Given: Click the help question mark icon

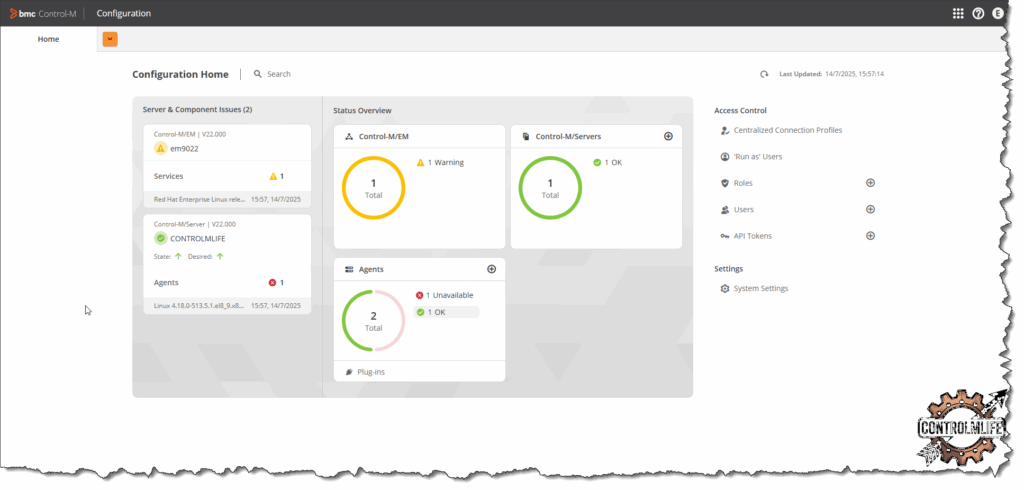Looking at the screenshot, I should click(x=978, y=14).
